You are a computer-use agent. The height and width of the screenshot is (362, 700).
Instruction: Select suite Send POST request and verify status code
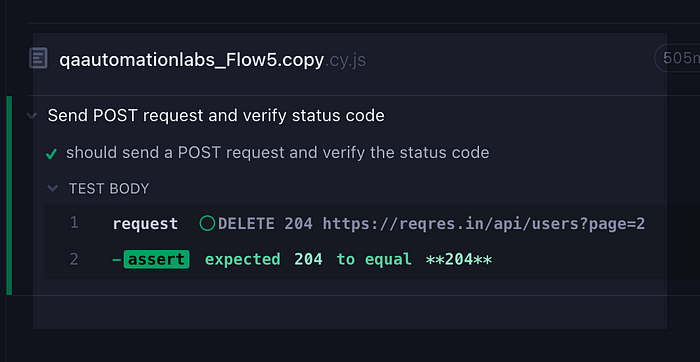216,116
